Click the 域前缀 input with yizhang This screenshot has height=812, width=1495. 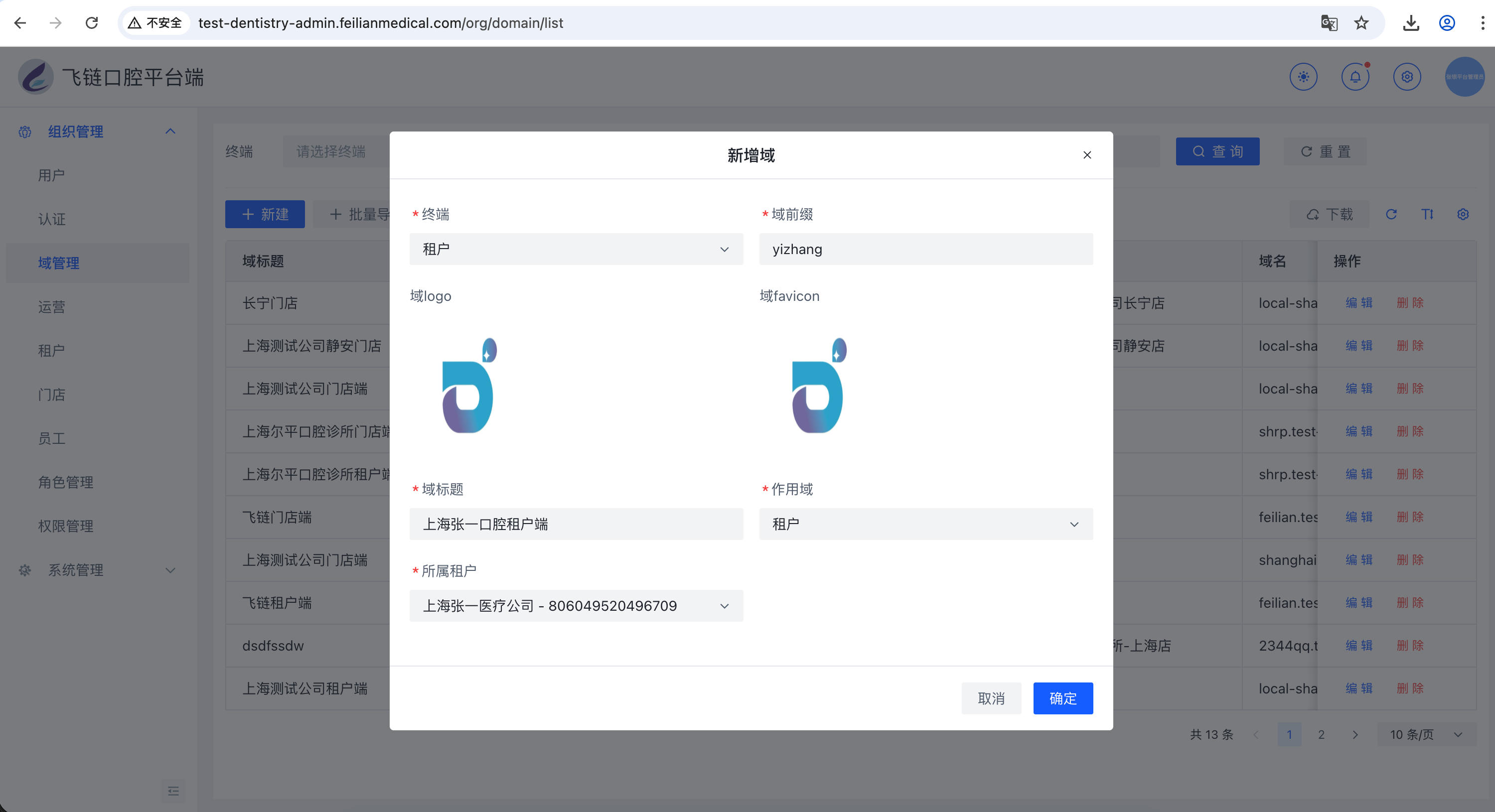pyautogui.click(x=926, y=250)
